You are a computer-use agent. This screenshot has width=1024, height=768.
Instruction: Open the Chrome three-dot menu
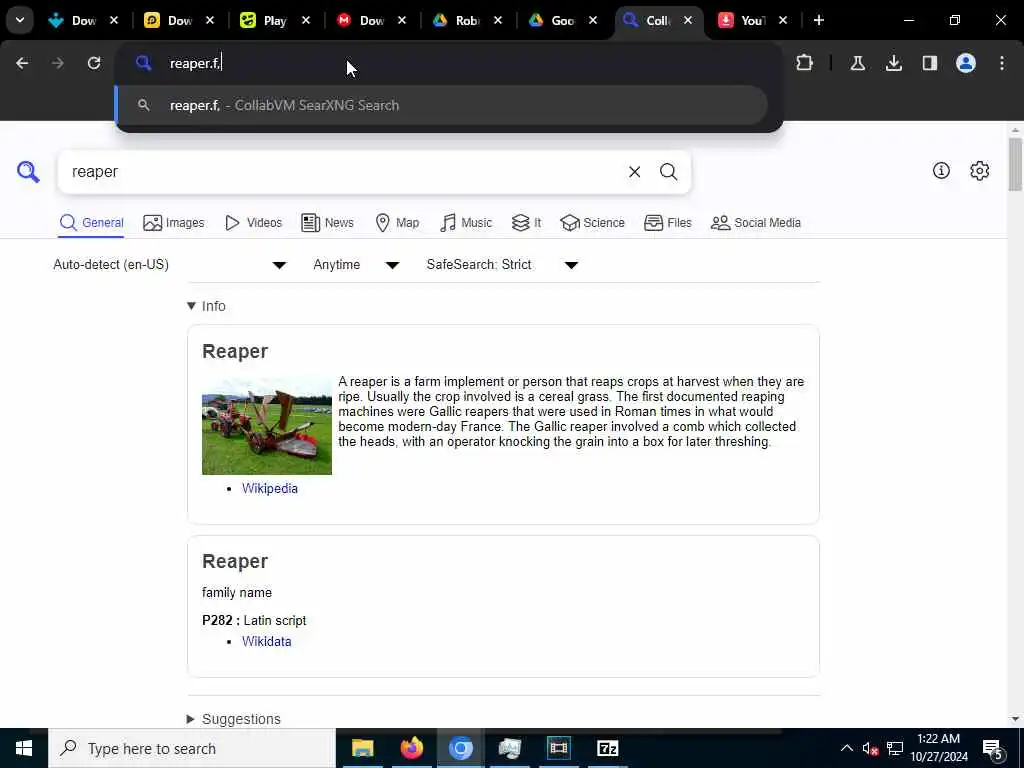pos(1002,63)
